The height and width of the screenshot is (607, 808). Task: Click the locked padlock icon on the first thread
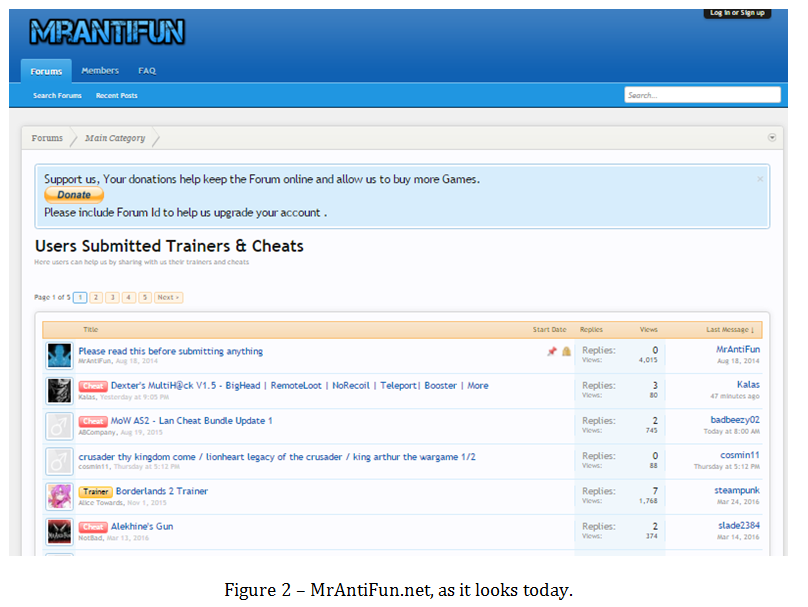pyautogui.click(x=566, y=351)
